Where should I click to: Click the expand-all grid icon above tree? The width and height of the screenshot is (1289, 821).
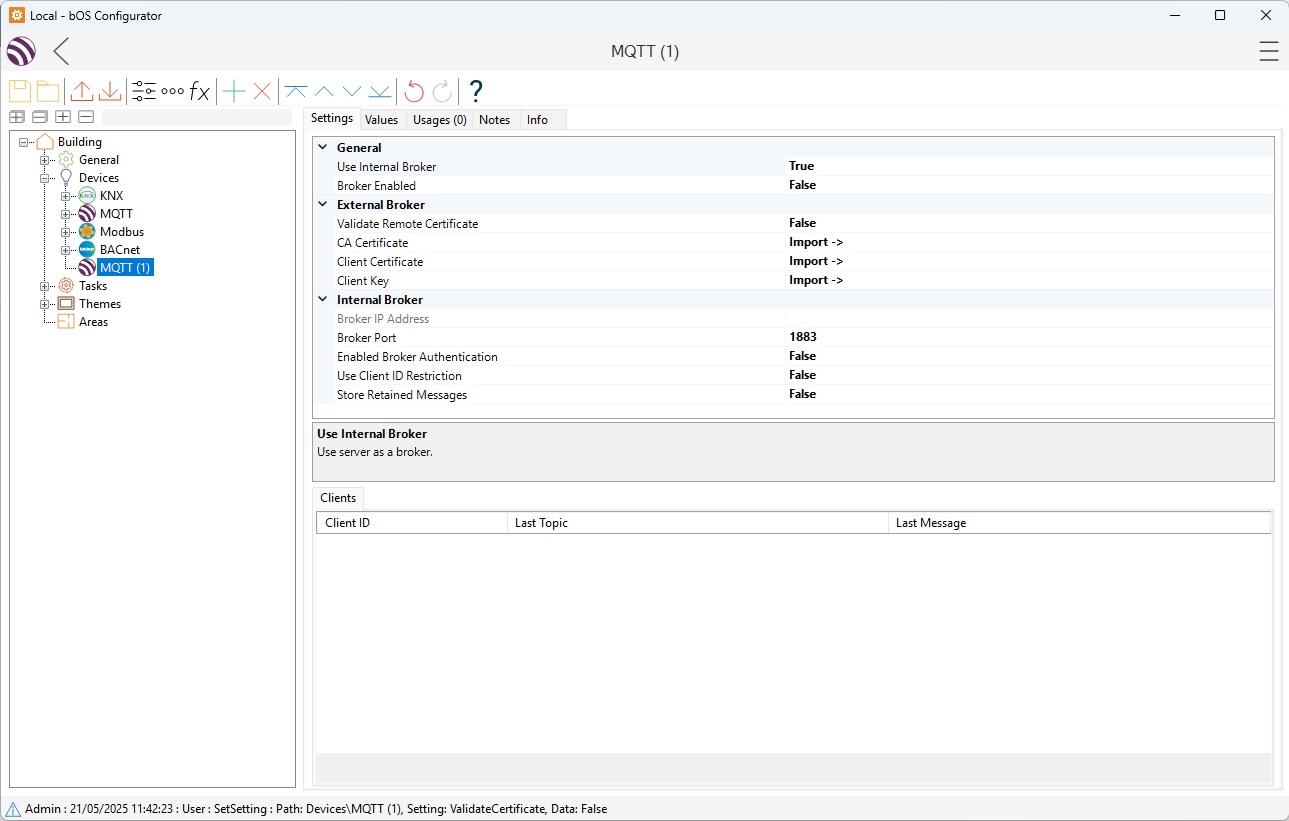pyautogui.click(x=17, y=117)
